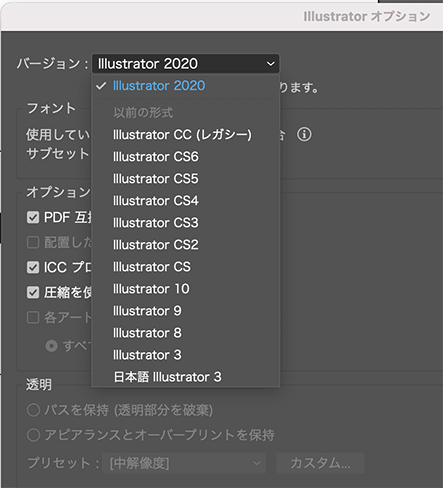Choose Illustrator 10 from version list

(186, 289)
